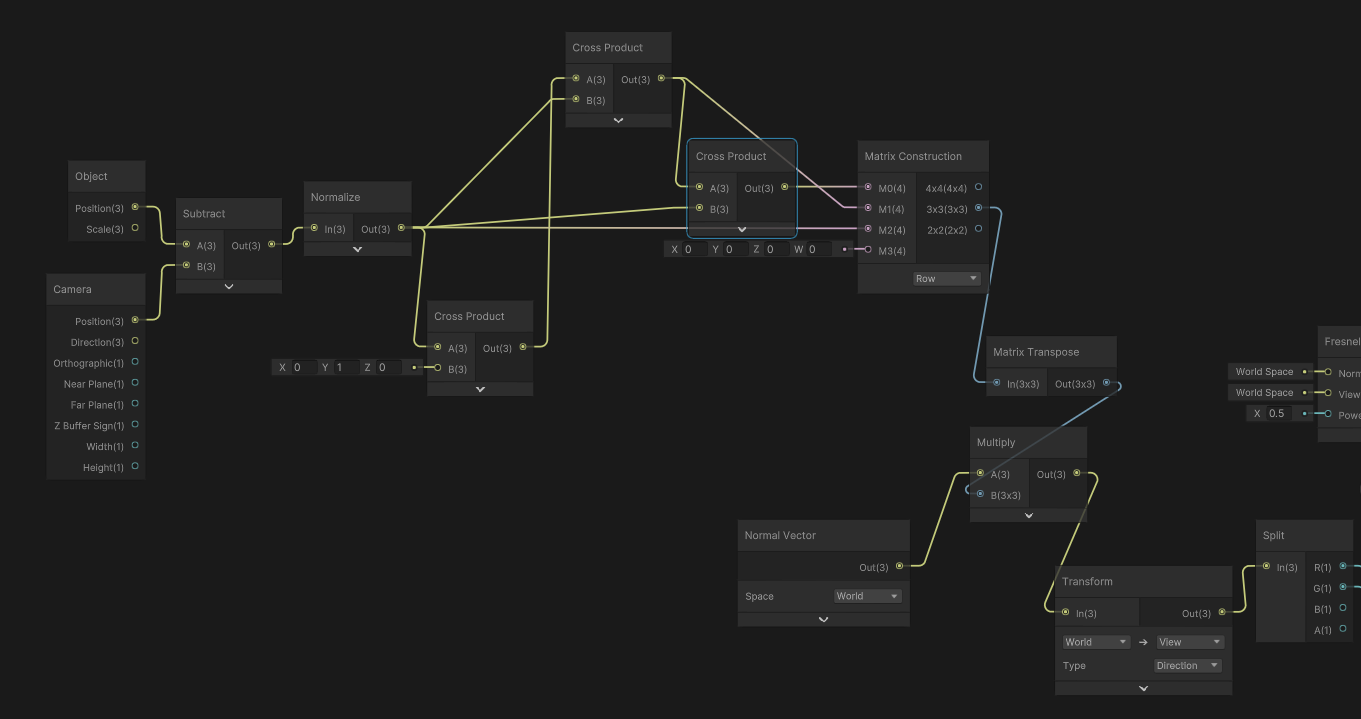Open the Transform Type Direction dropdown
The image size is (1361, 719).
tap(1187, 666)
